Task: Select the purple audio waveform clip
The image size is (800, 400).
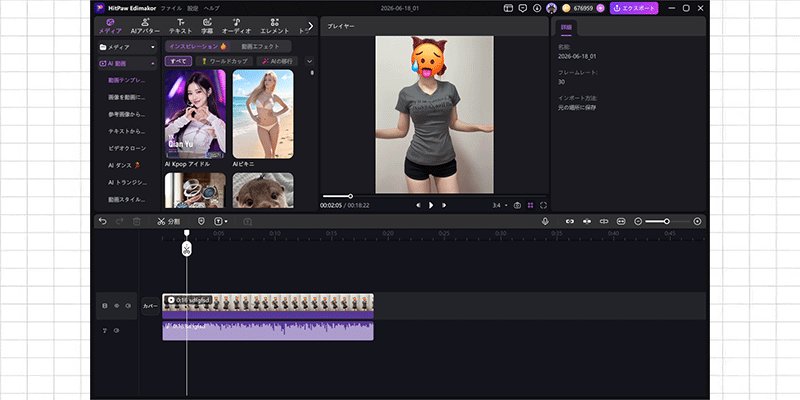Action: [x=268, y=331]
